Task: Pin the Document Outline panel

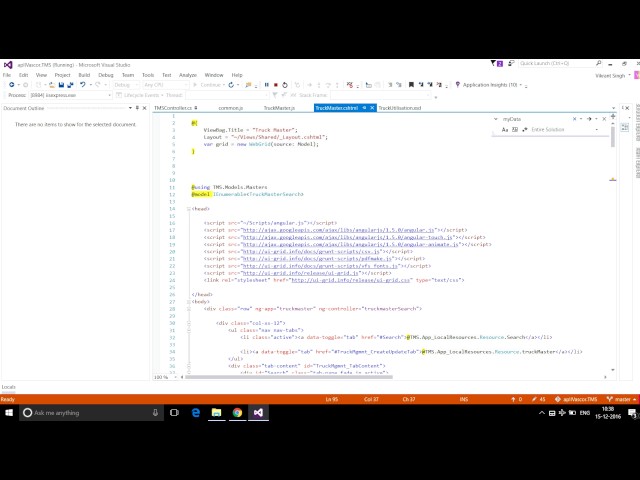Action: click(x=137, y=108)
